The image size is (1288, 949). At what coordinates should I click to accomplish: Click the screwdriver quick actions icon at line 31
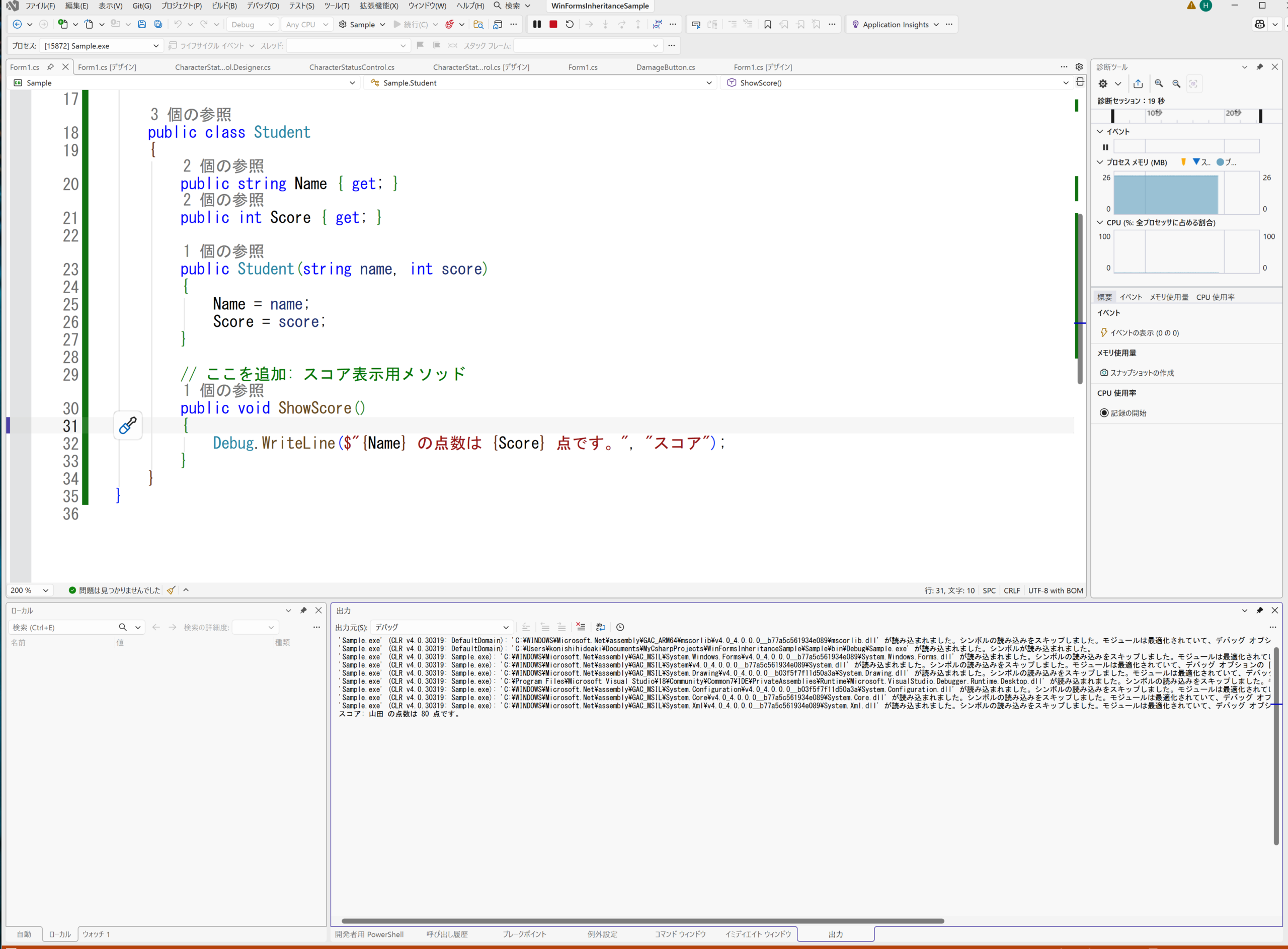(x=128, y=425)
